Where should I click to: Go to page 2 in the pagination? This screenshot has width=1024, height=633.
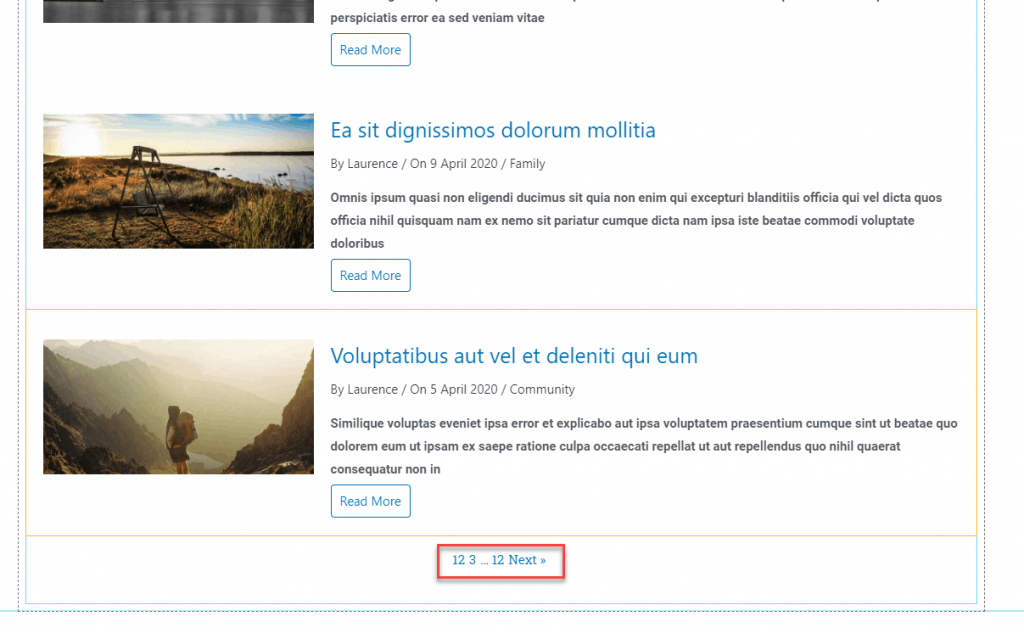(462, 561)
